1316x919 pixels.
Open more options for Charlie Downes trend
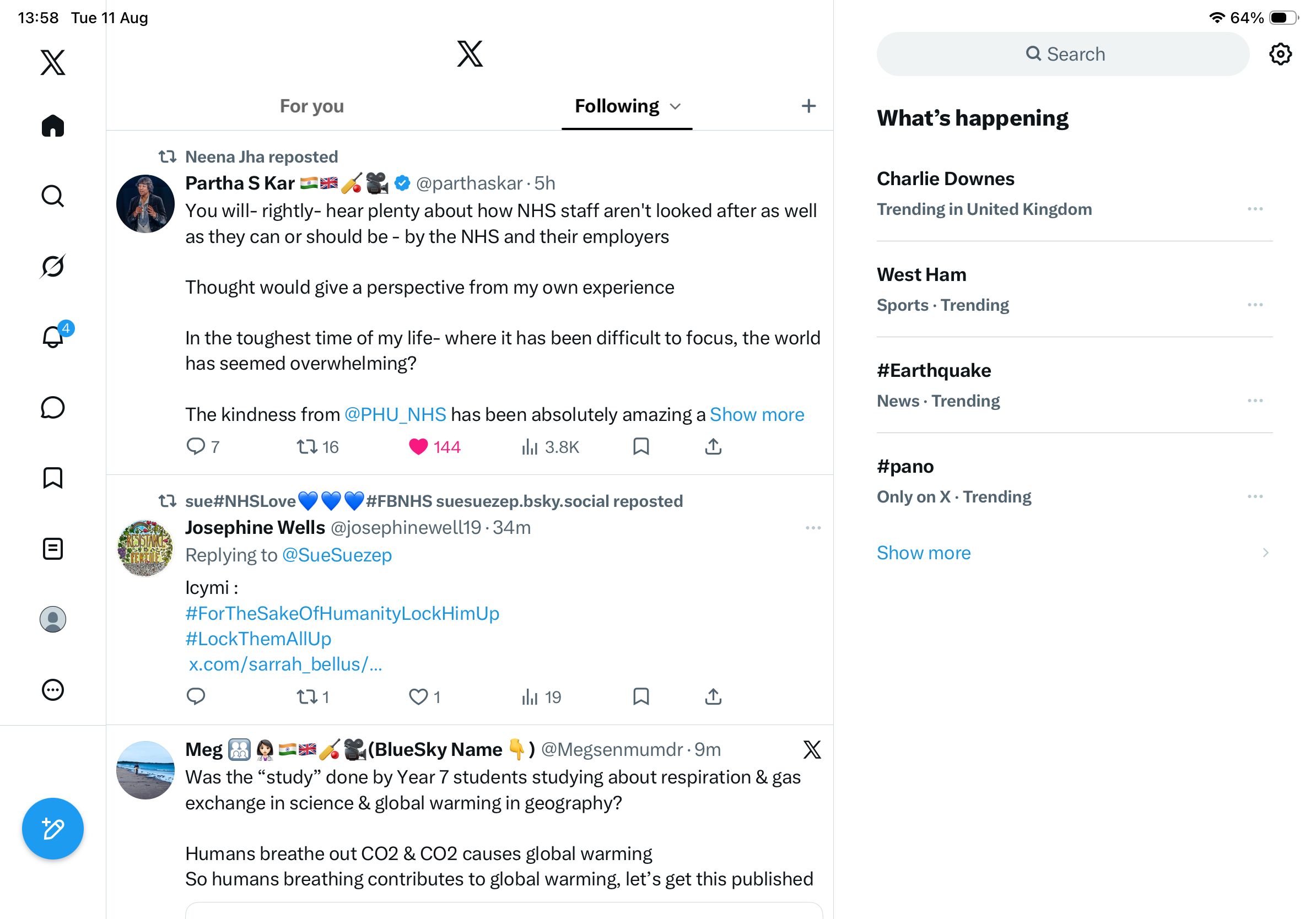[1255, 209]
